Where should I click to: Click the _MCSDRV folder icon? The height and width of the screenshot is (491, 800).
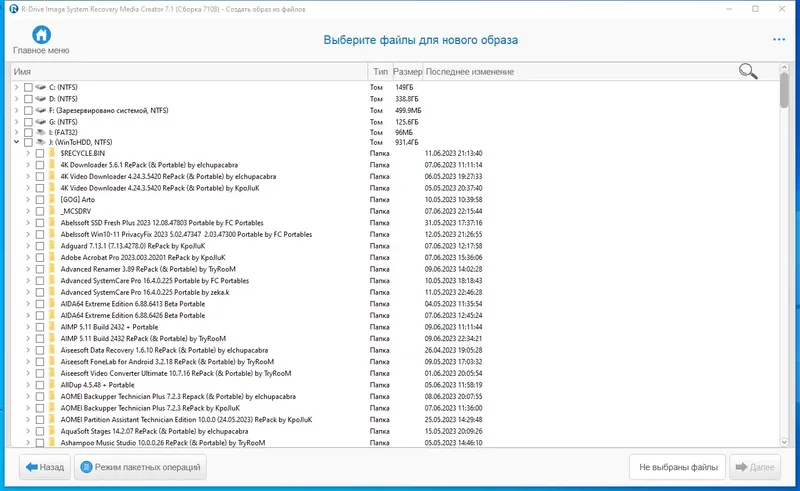(x=52, y=211)
